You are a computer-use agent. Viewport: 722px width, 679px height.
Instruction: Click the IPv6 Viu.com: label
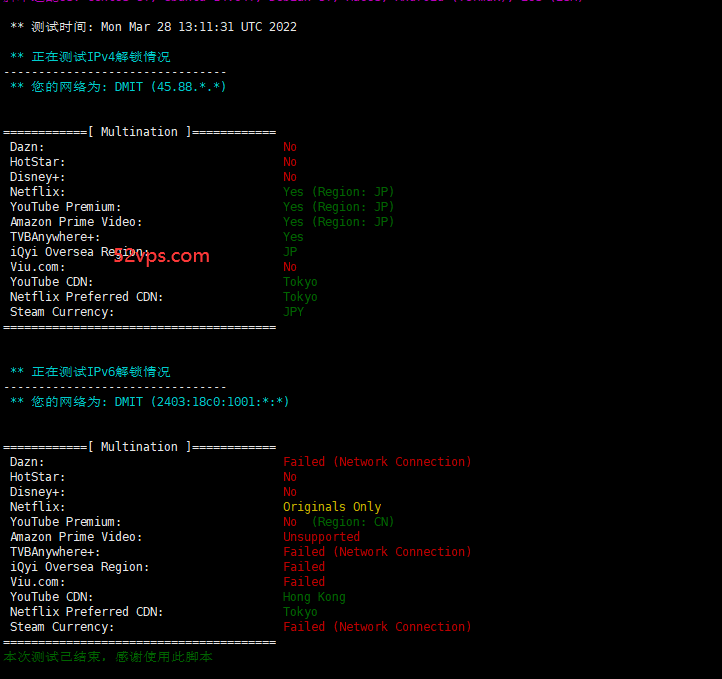click(38, 581)
